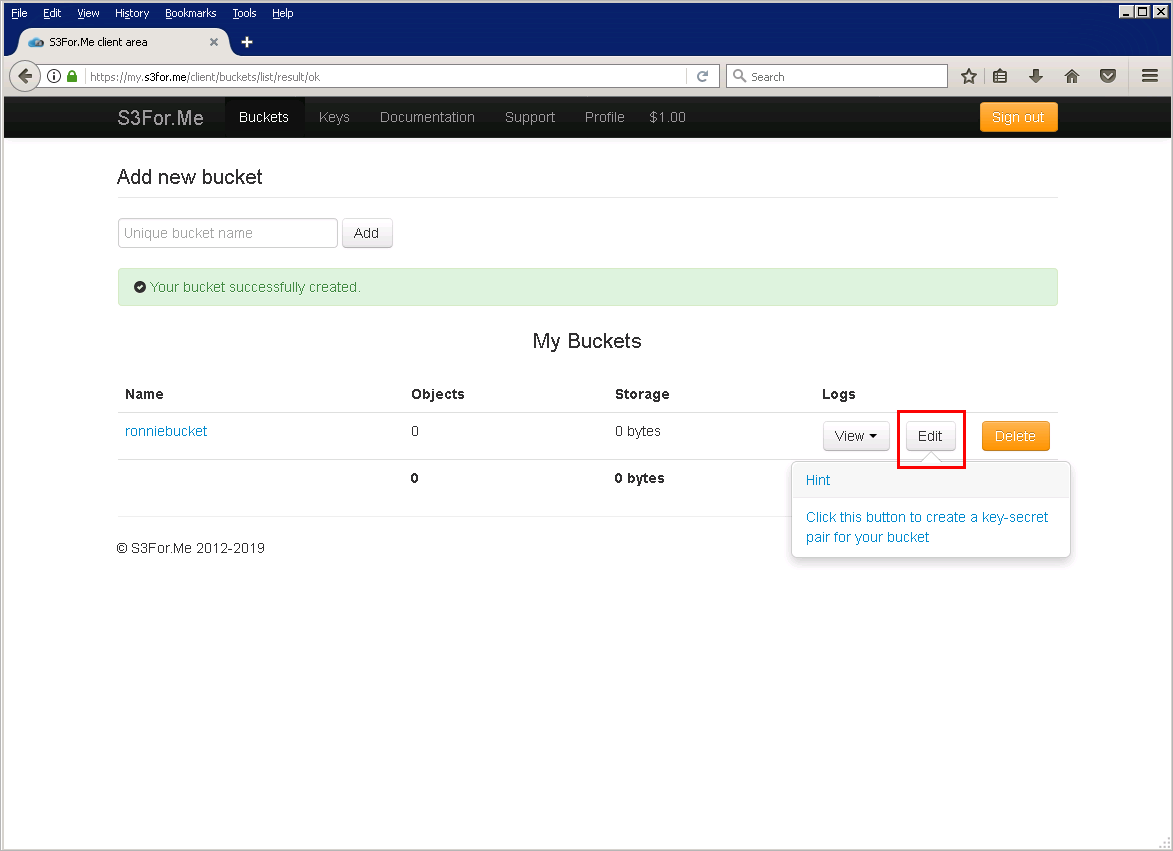Screen dimensions: 1173x851
Task: Open site information icon in address bar
Action: coord(54,76)
